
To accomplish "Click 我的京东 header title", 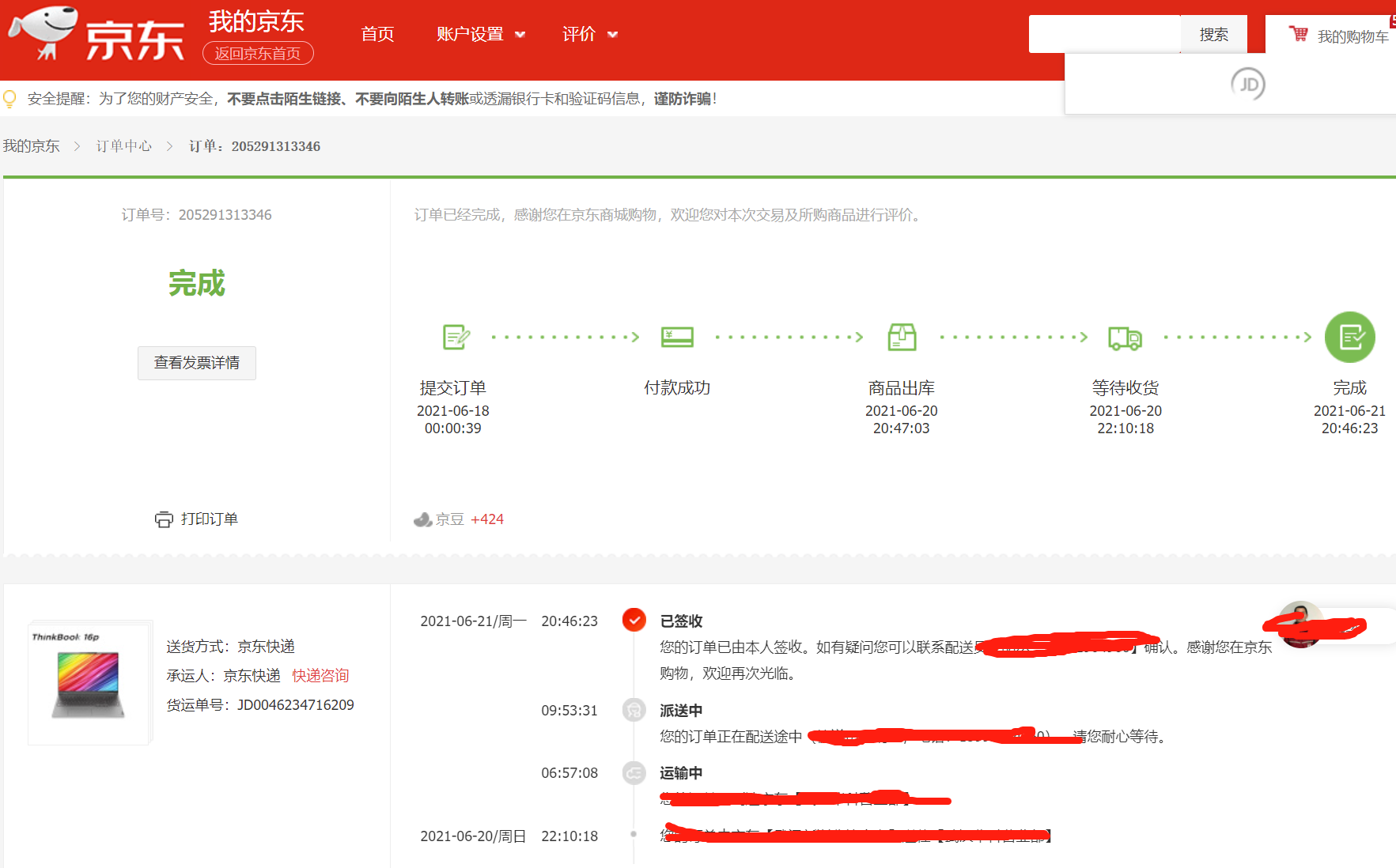I will click(x=256, y=21).
